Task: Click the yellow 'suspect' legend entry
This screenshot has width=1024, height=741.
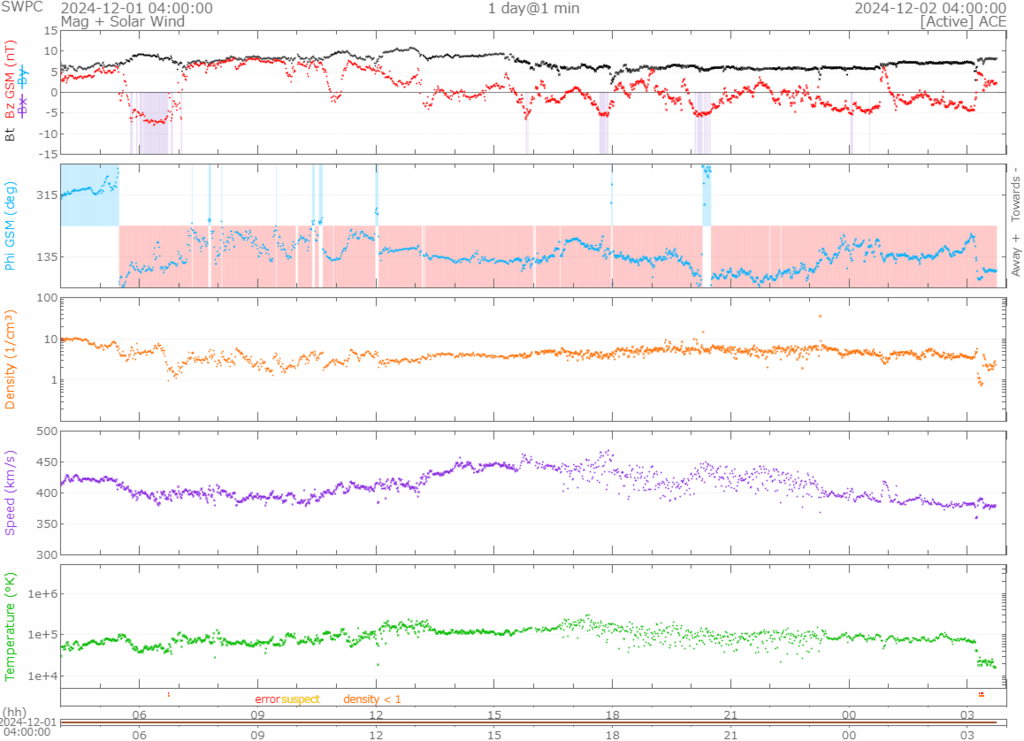Action: coord(300,699)
